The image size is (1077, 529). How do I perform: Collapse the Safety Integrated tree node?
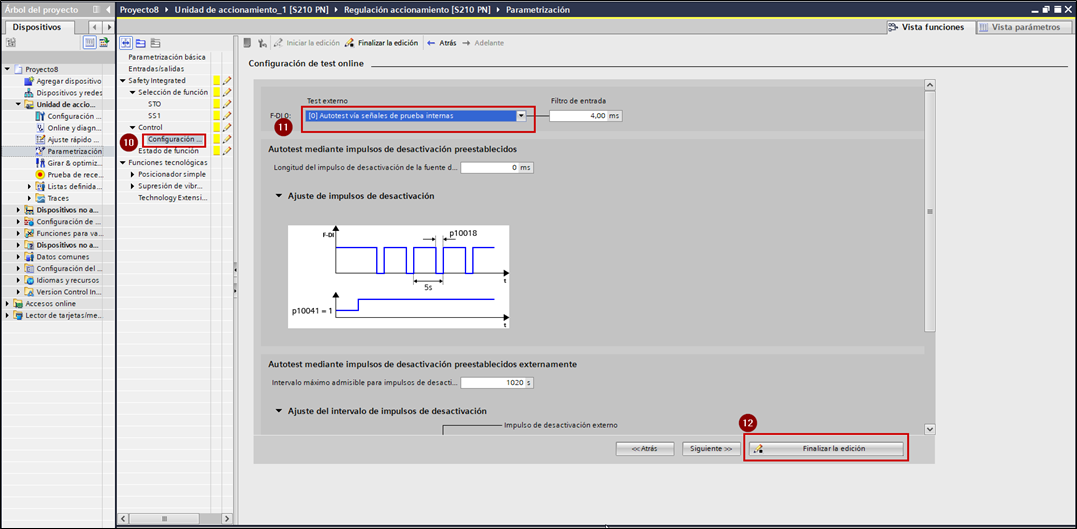(x=123, y=81)
